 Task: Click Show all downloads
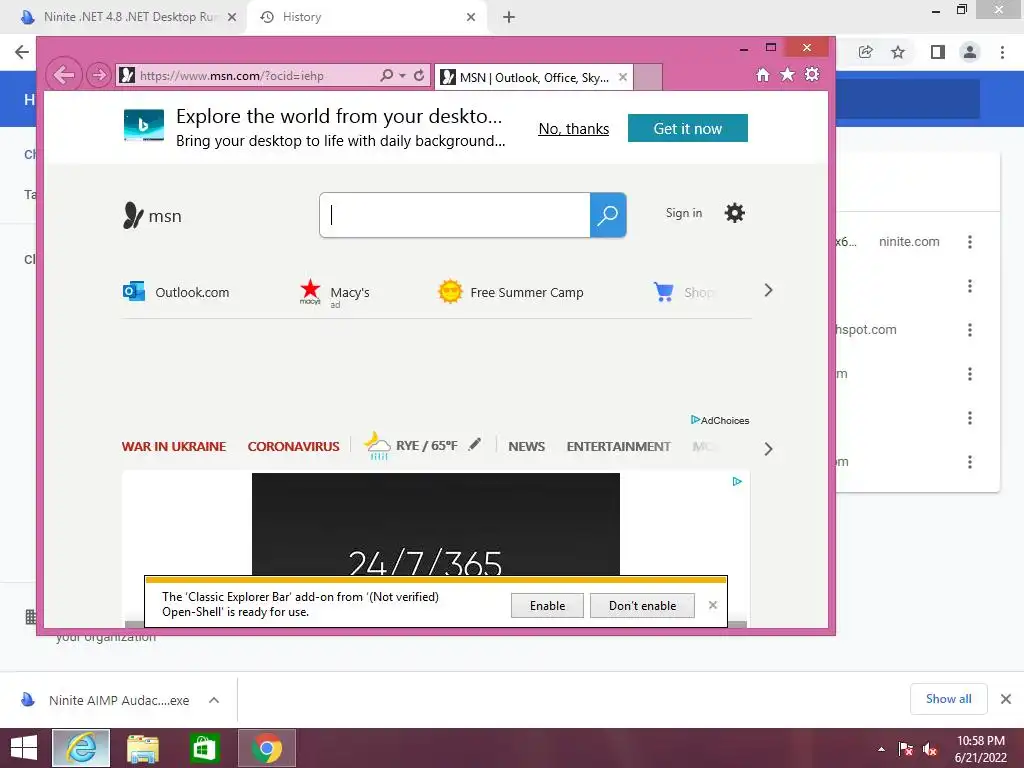pos(948,699)
